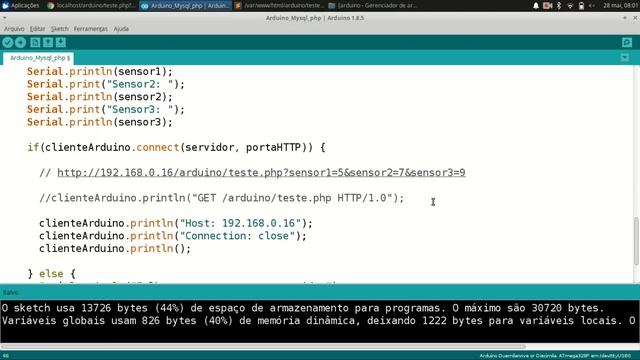Viewport: 640px width, 360px height.
Task: Open the Sketch menu
Action: 60,29
